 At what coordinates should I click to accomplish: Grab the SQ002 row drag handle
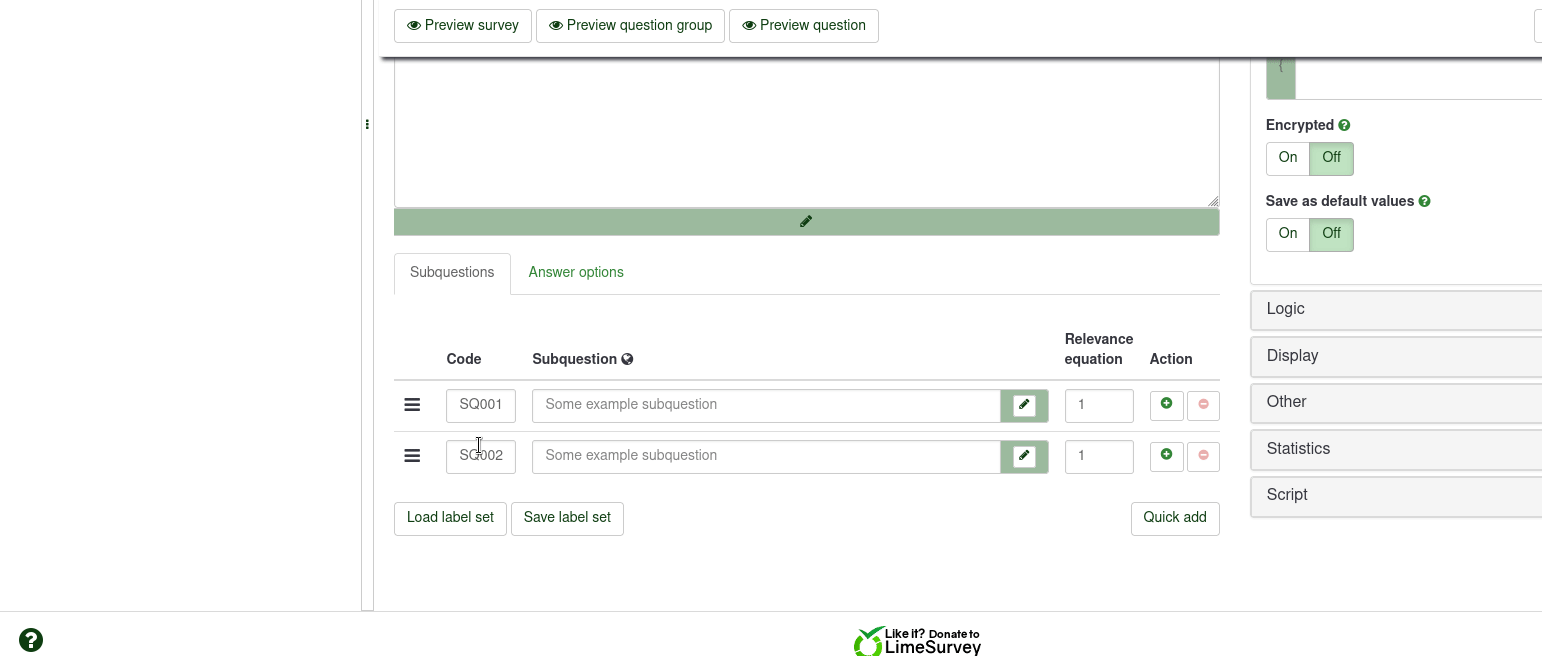pyautogui.click(x=412, y=456)
